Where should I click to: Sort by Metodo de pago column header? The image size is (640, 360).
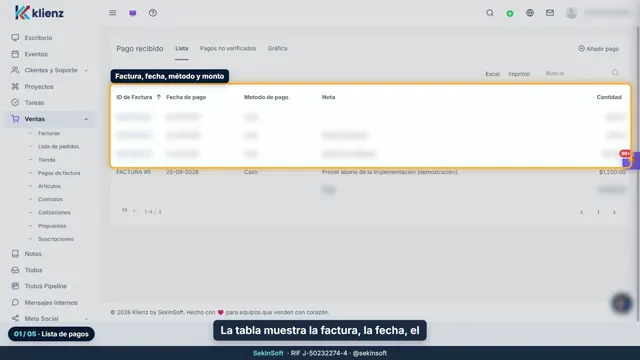point(266,97)
